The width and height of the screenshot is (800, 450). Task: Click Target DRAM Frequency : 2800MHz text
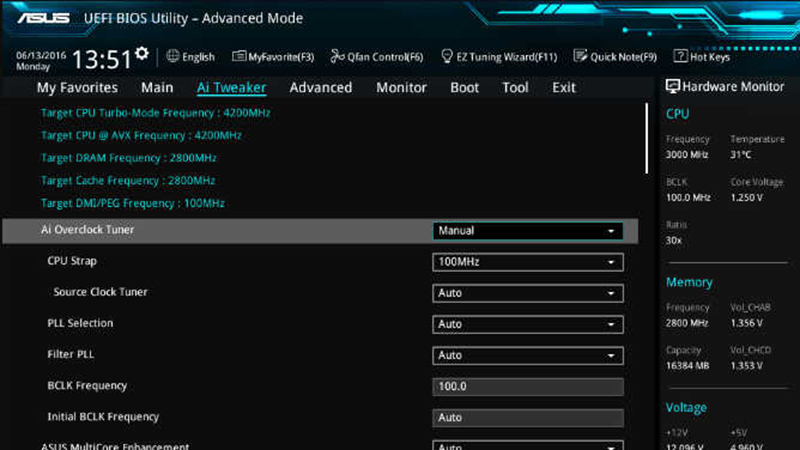click(129, 158)
